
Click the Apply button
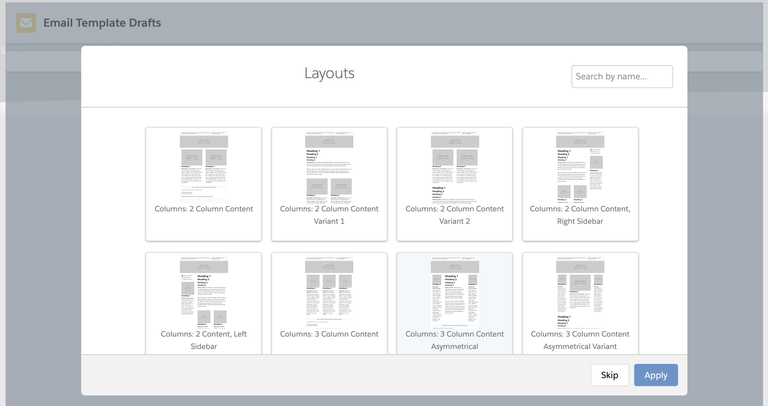click(x=655, y=375)
